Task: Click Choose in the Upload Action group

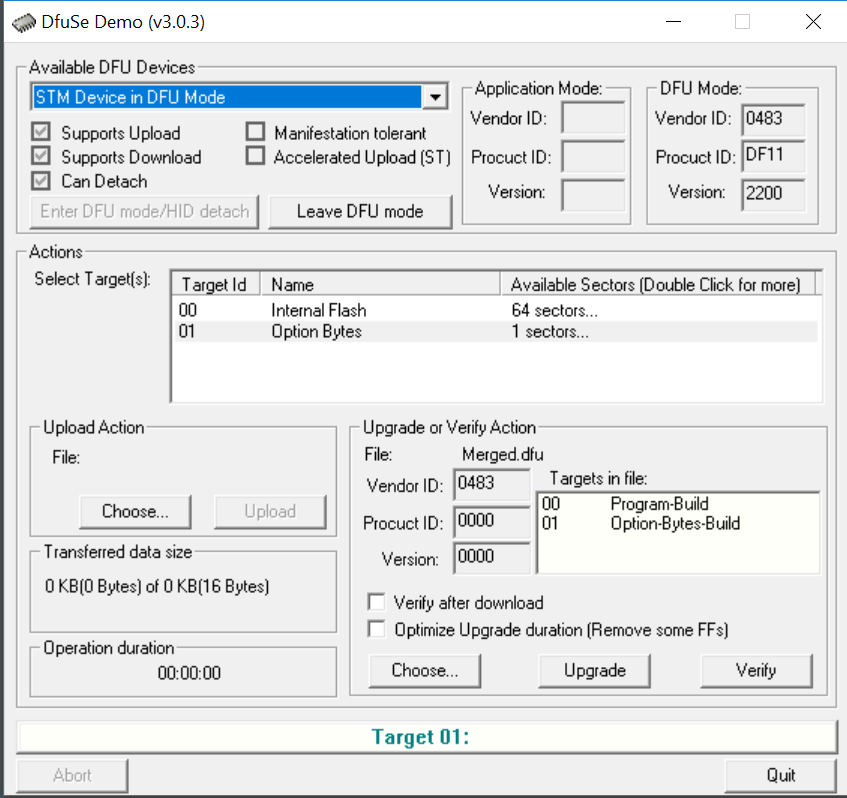Action: 135,511
